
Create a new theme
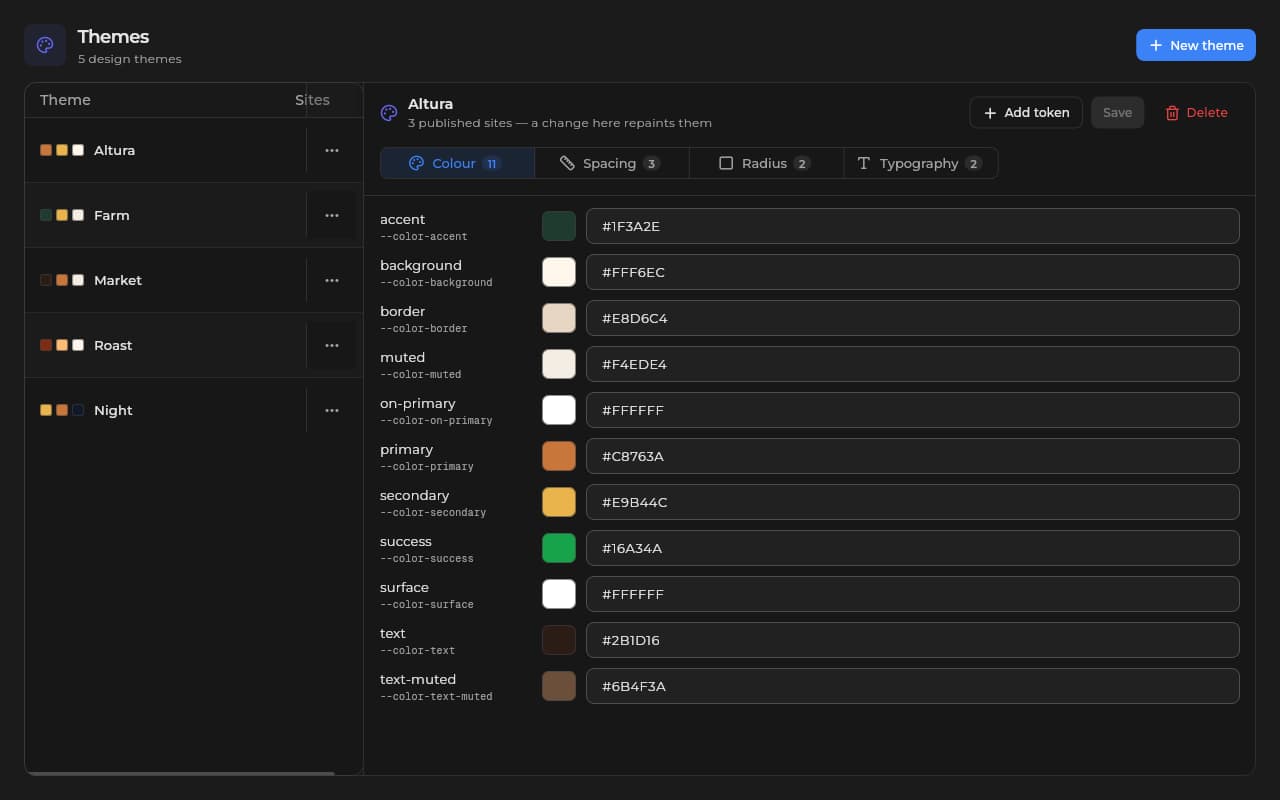click(1196, 45)
